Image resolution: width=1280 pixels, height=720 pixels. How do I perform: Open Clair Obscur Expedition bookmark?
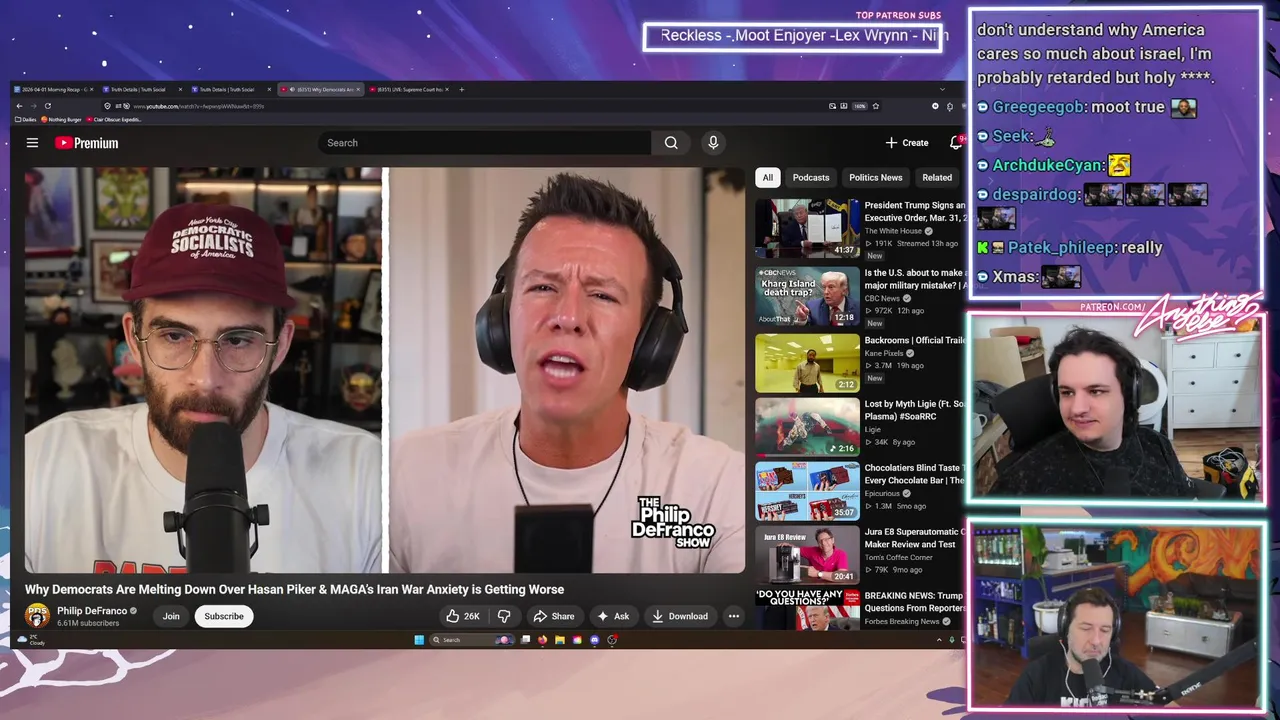coord(114,119)
